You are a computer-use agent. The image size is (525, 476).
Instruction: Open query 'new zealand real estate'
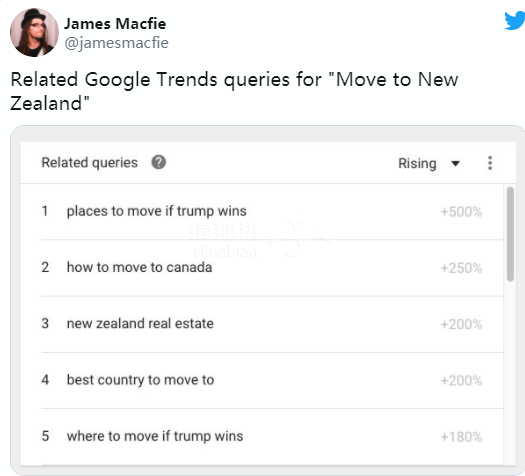coord(140,324)
